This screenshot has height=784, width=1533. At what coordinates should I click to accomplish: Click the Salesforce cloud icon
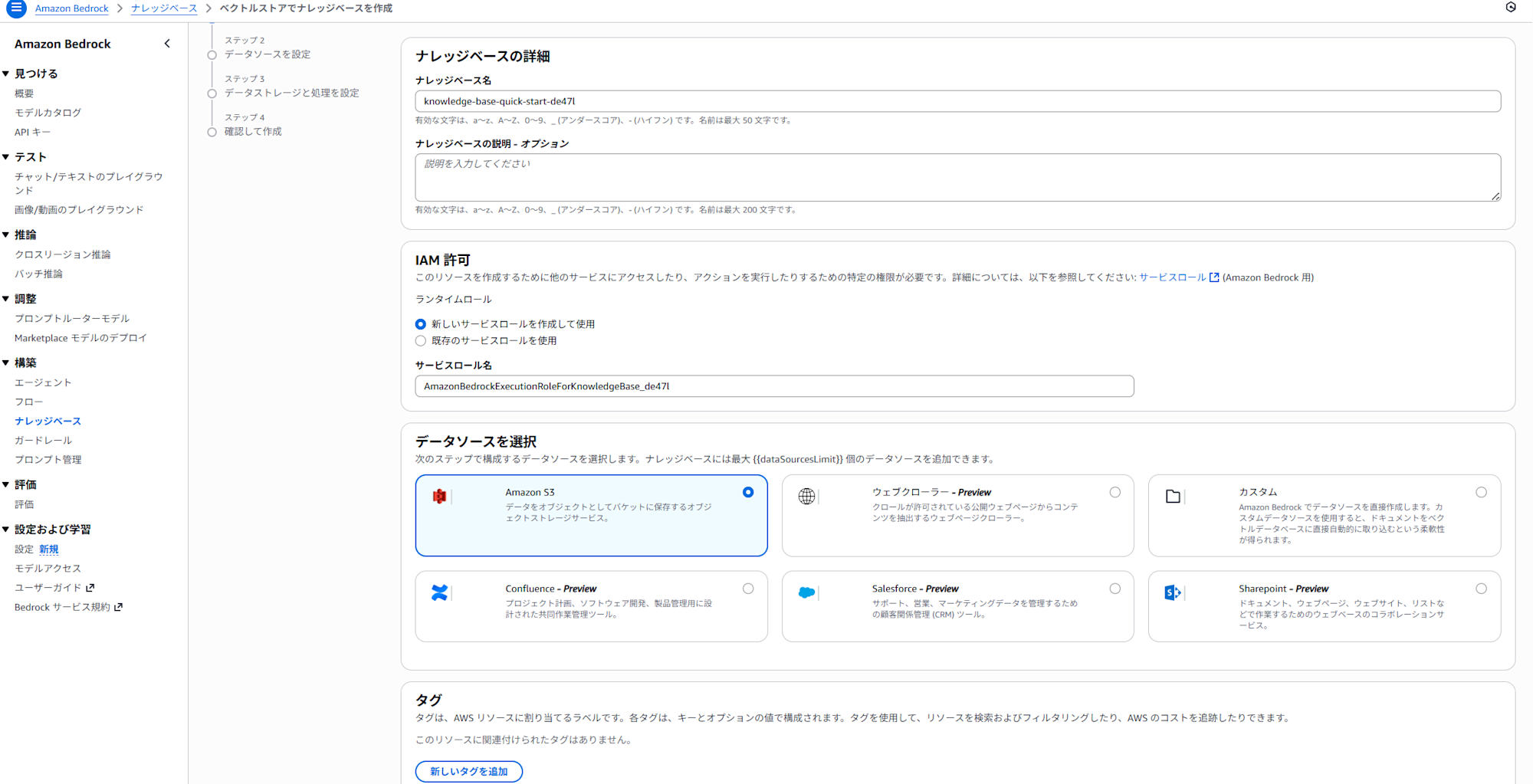(x=806, y=592)
